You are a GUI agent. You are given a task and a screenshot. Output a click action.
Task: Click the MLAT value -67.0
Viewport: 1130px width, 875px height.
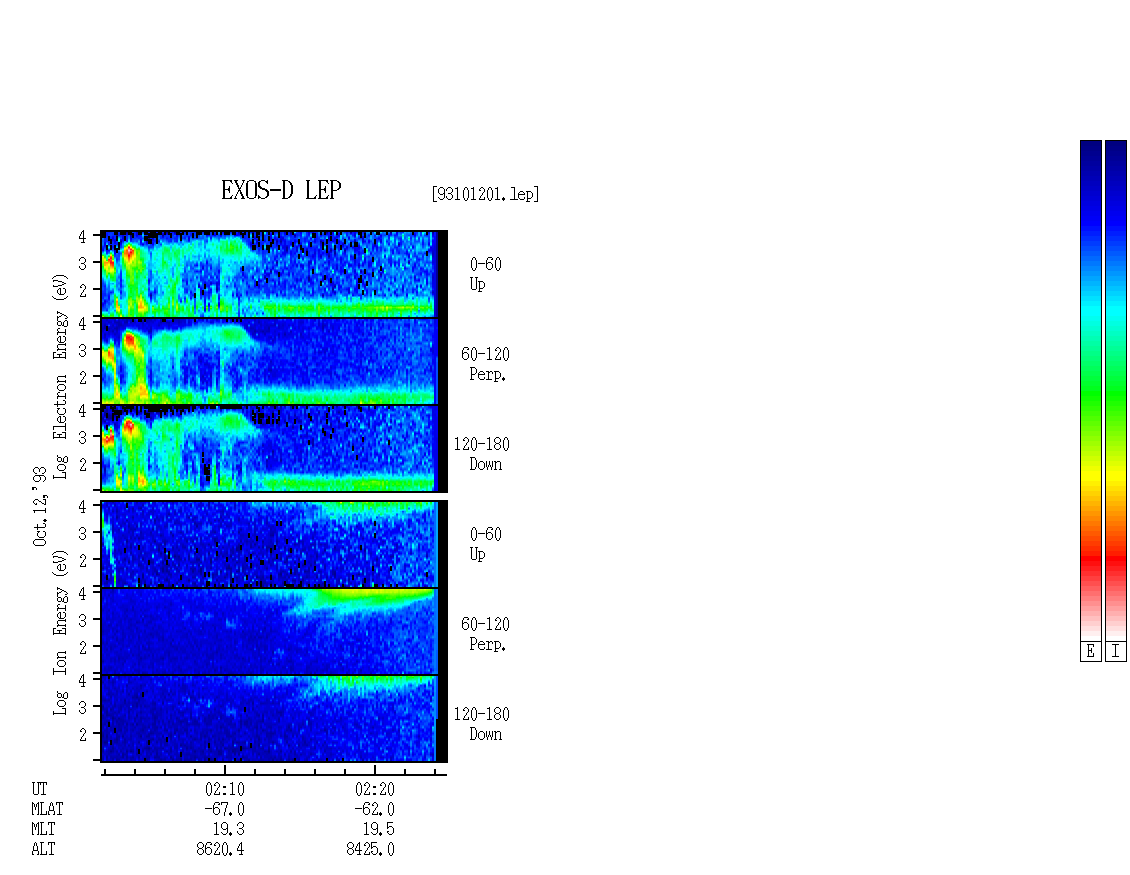coord(225,809)
